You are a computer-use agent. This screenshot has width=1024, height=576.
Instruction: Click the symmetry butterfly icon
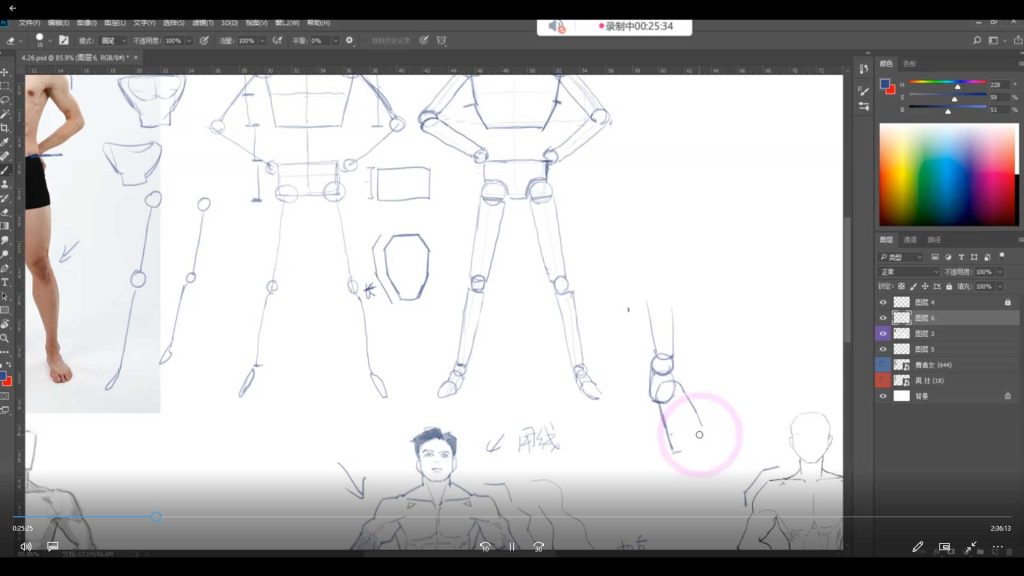441,40
